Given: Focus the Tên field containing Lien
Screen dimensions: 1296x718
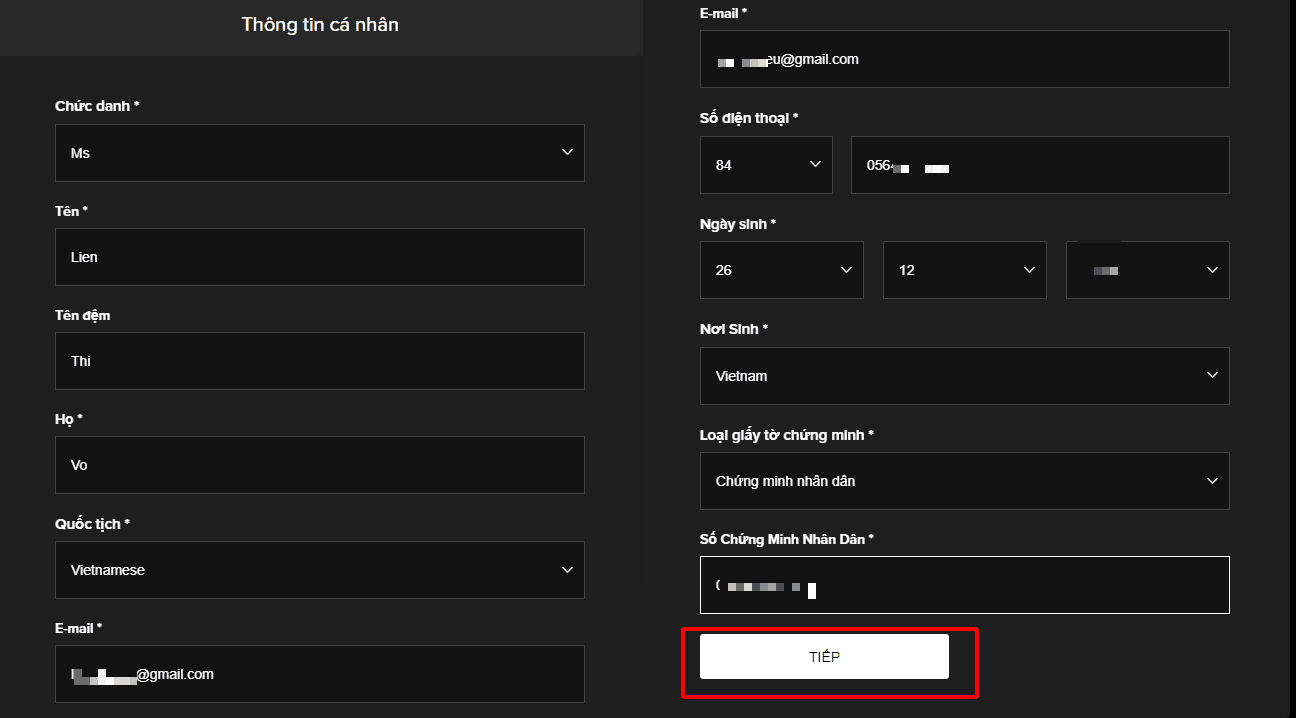Looking at the screenshot, I should click(320, 257).
